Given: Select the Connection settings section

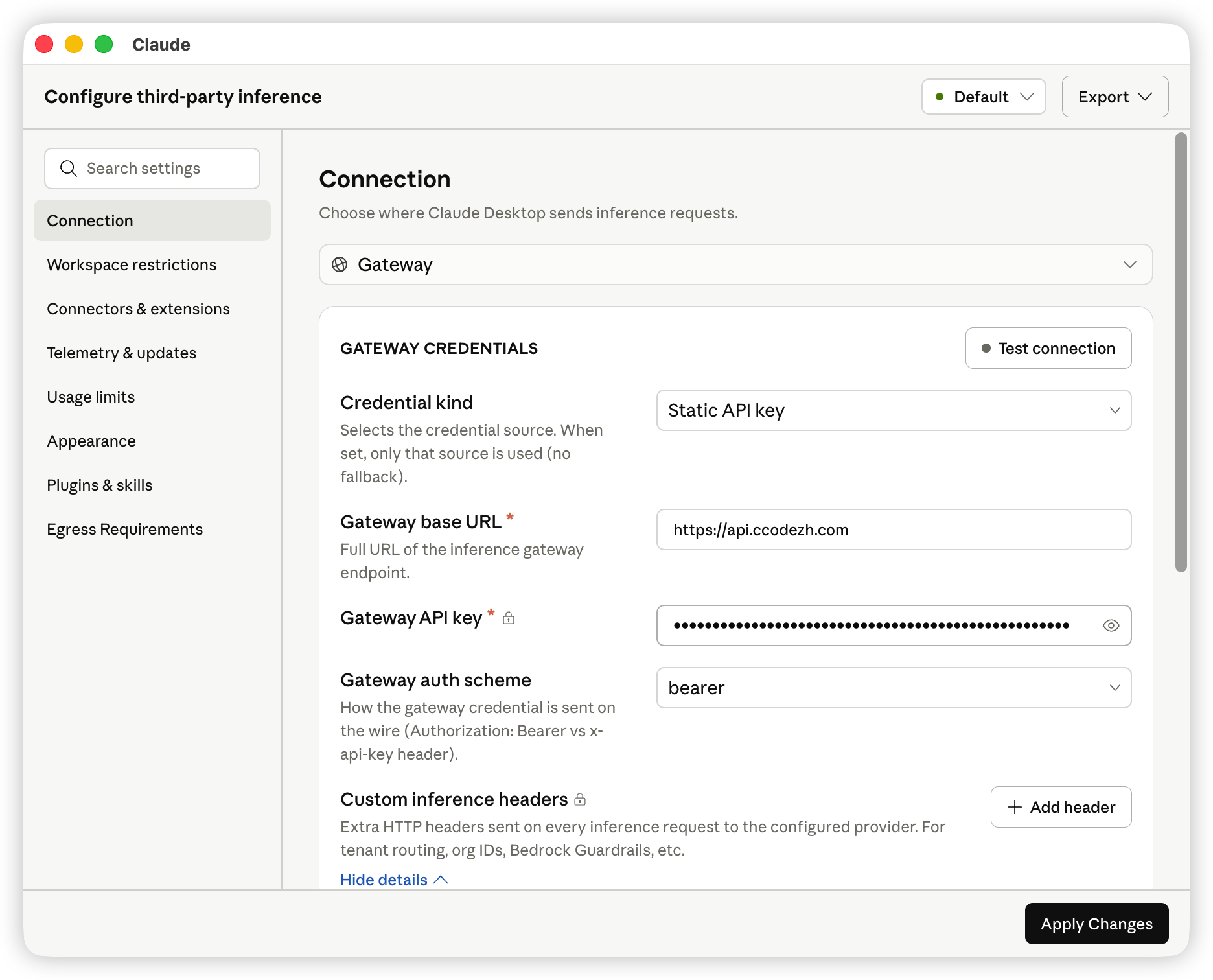Looking at the screenshot, I should pyautogui.click(x=152, y=220).
